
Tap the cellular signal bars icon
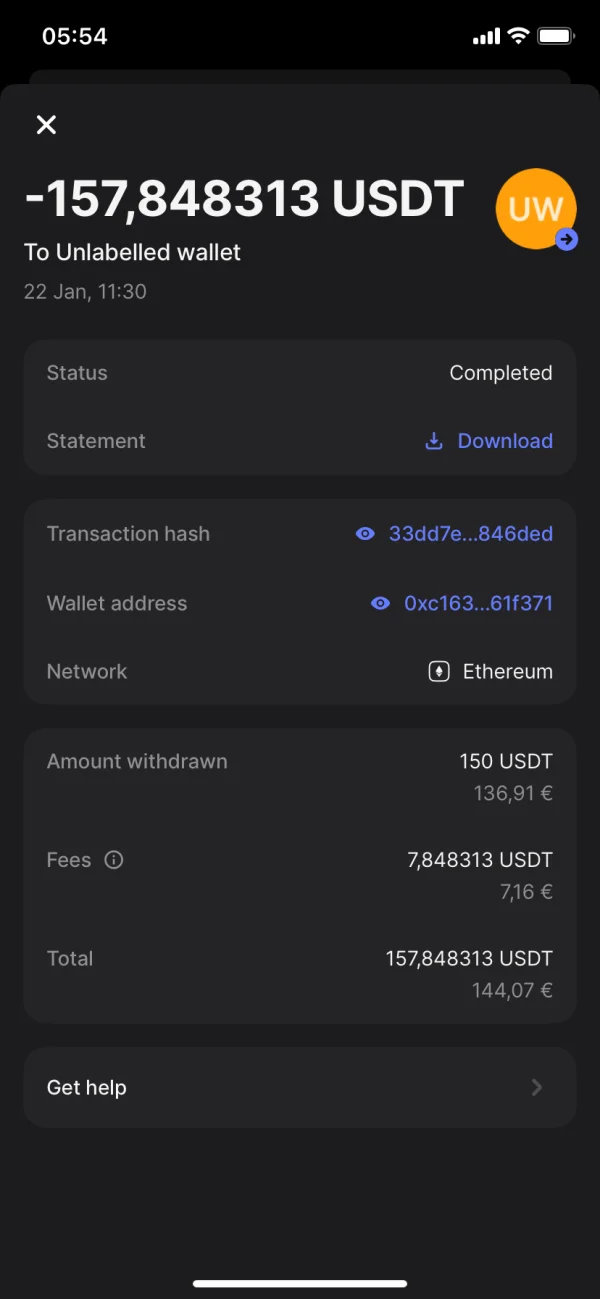[x=486, y=37]
